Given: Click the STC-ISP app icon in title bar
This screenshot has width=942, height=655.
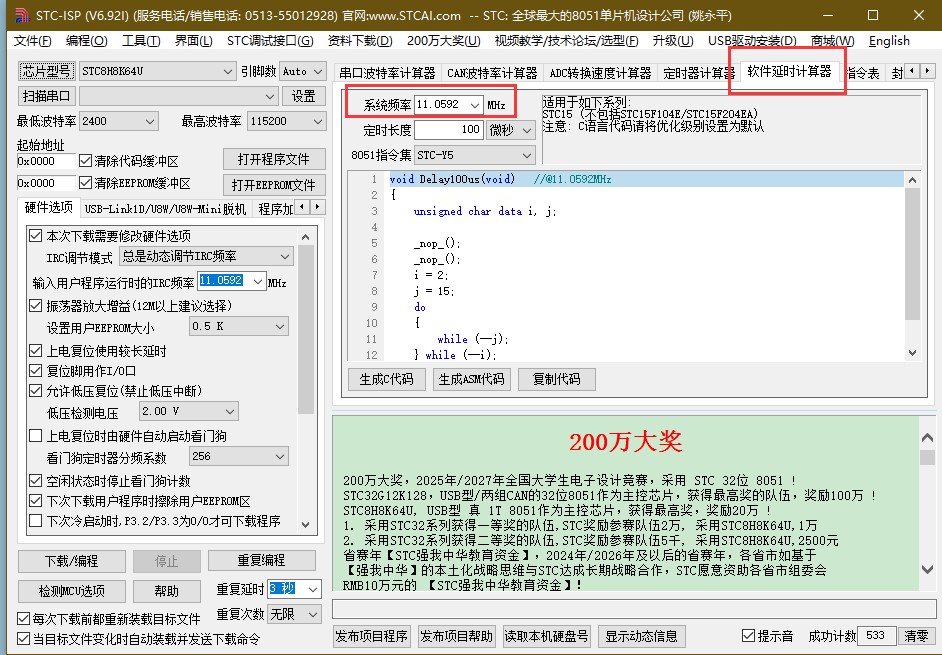Looking at the screenshot, I should pos(22,14).
